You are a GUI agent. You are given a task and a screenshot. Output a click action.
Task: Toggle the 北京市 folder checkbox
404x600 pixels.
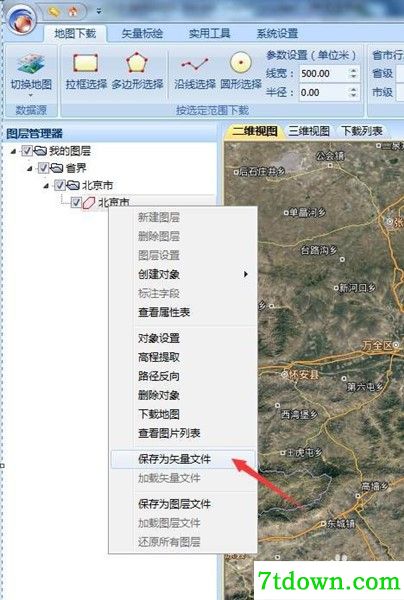(59, 186)
